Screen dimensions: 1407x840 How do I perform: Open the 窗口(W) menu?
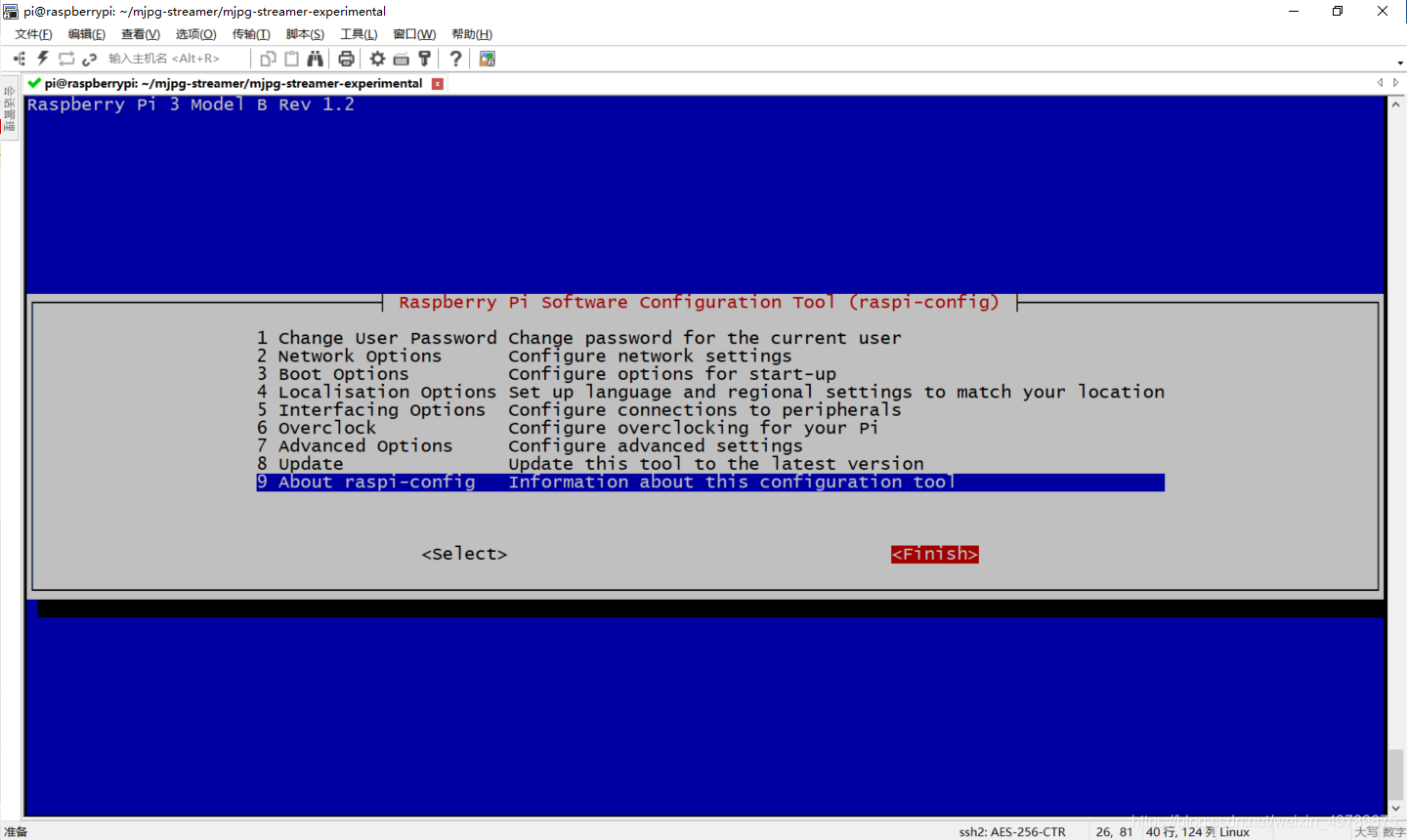414,34
